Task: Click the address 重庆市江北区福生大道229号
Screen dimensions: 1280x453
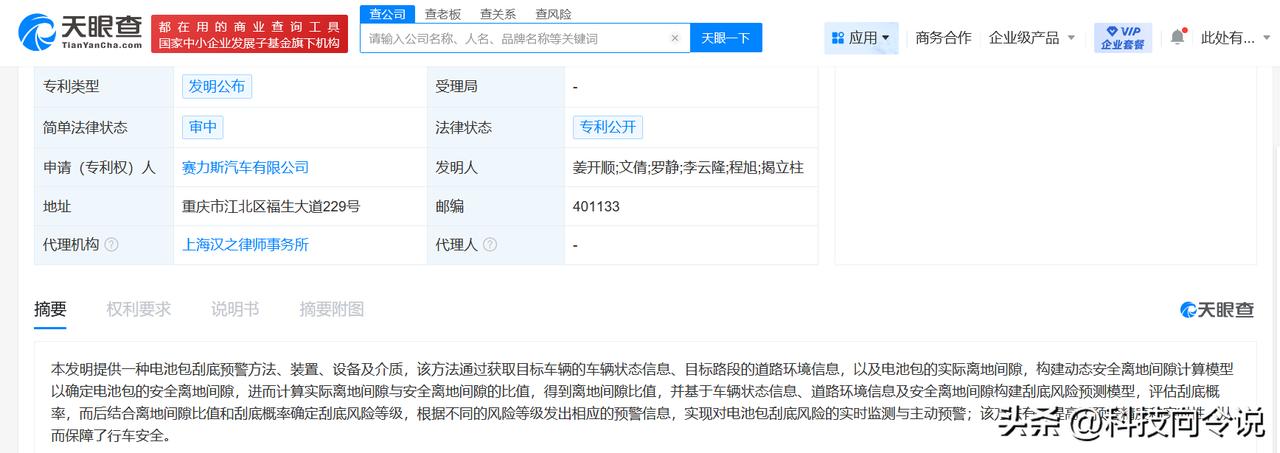Action: pyautogui.click(x=271, y=206)
